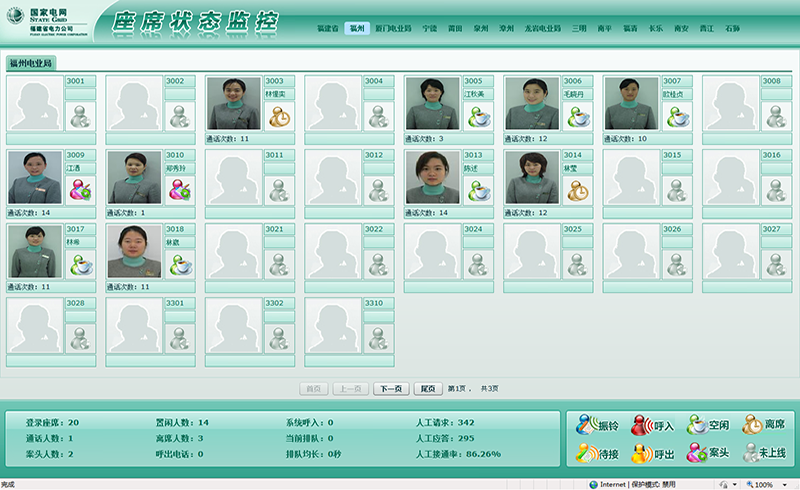800x490 pixels.
Task: Open the 龙岩电业局 region tab
Action: (543, 29)
